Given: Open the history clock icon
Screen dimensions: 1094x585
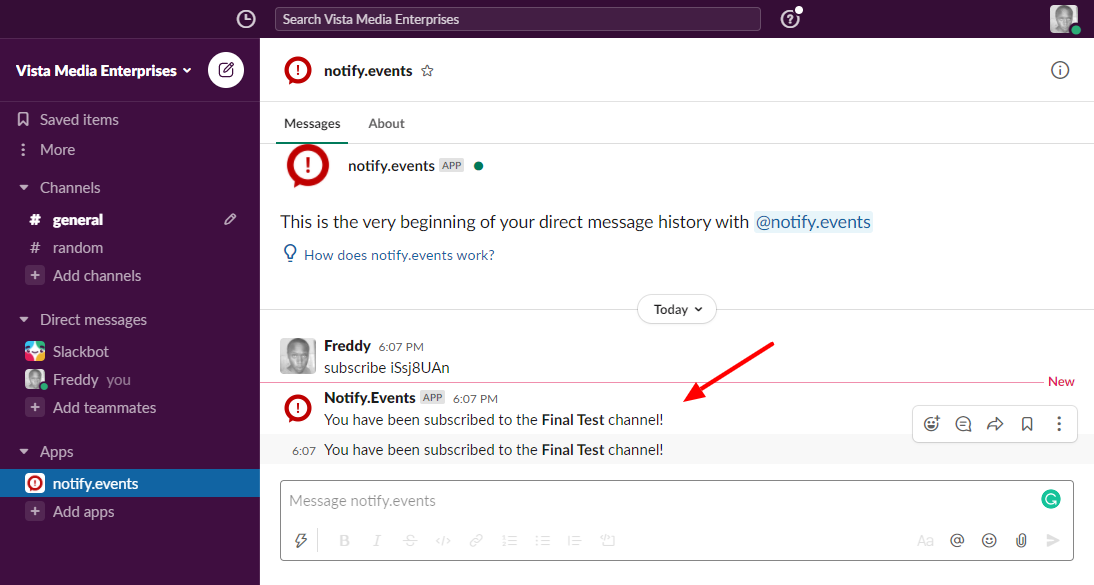Looking at the screenshot, I should pyautogui.click(x=246, y=19).
